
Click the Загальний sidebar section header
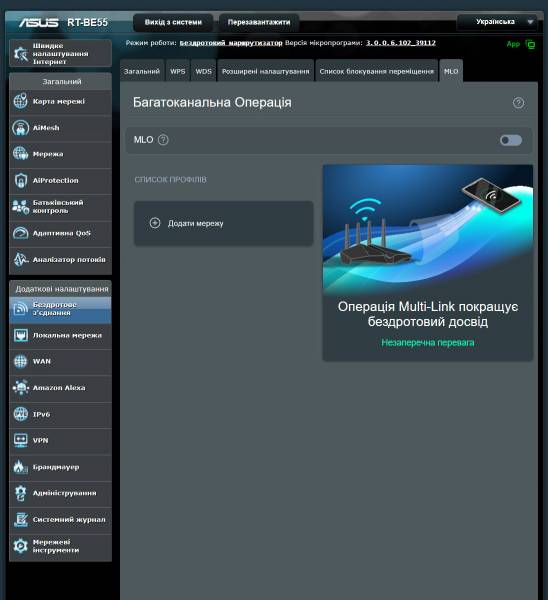click(x=61, y=82)
